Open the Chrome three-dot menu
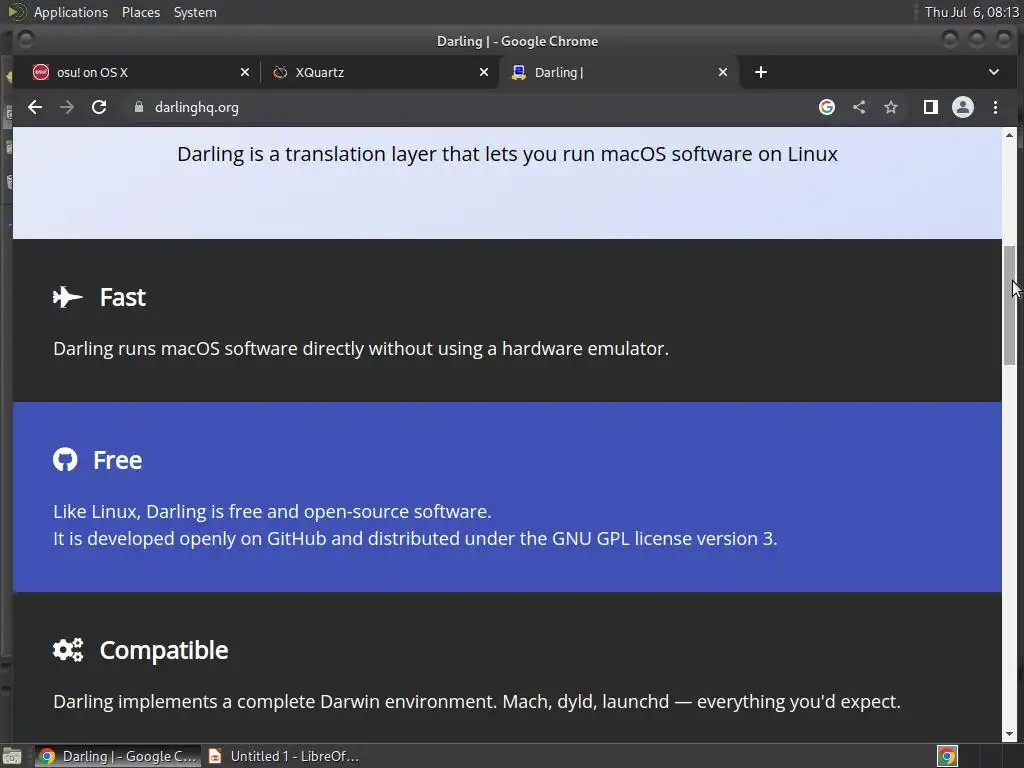1024x768 pixels. (995, 107)
